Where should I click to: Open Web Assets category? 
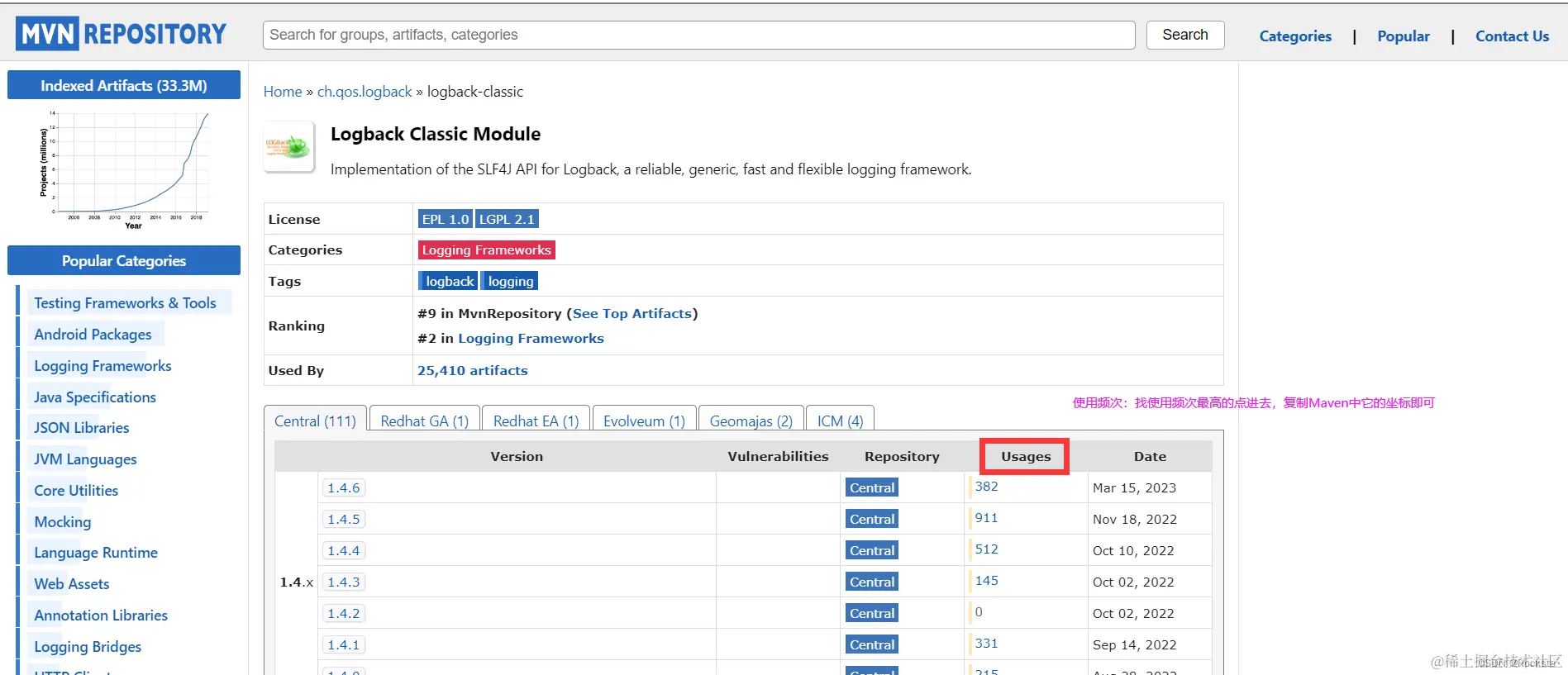tap(72, 584)
